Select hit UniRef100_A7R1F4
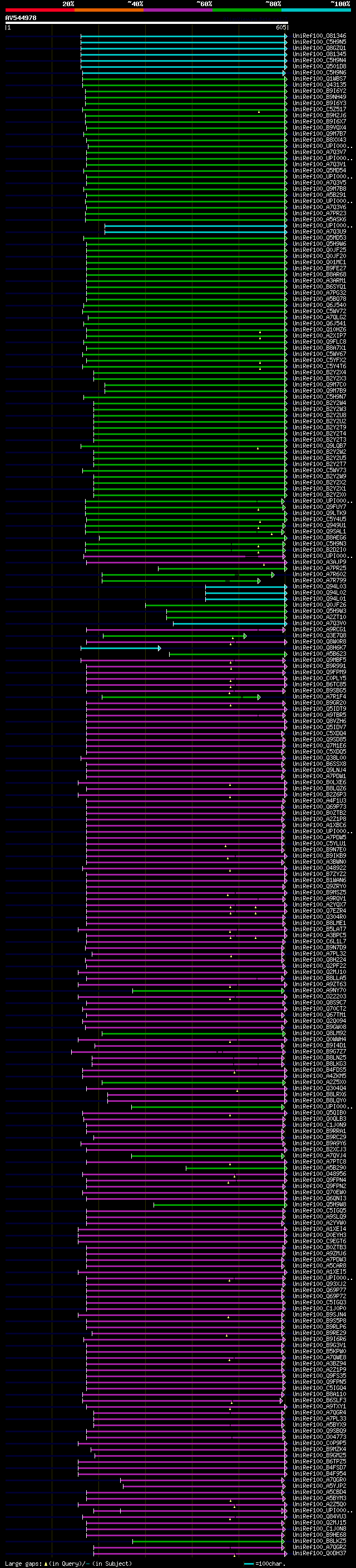 point(319,696)
